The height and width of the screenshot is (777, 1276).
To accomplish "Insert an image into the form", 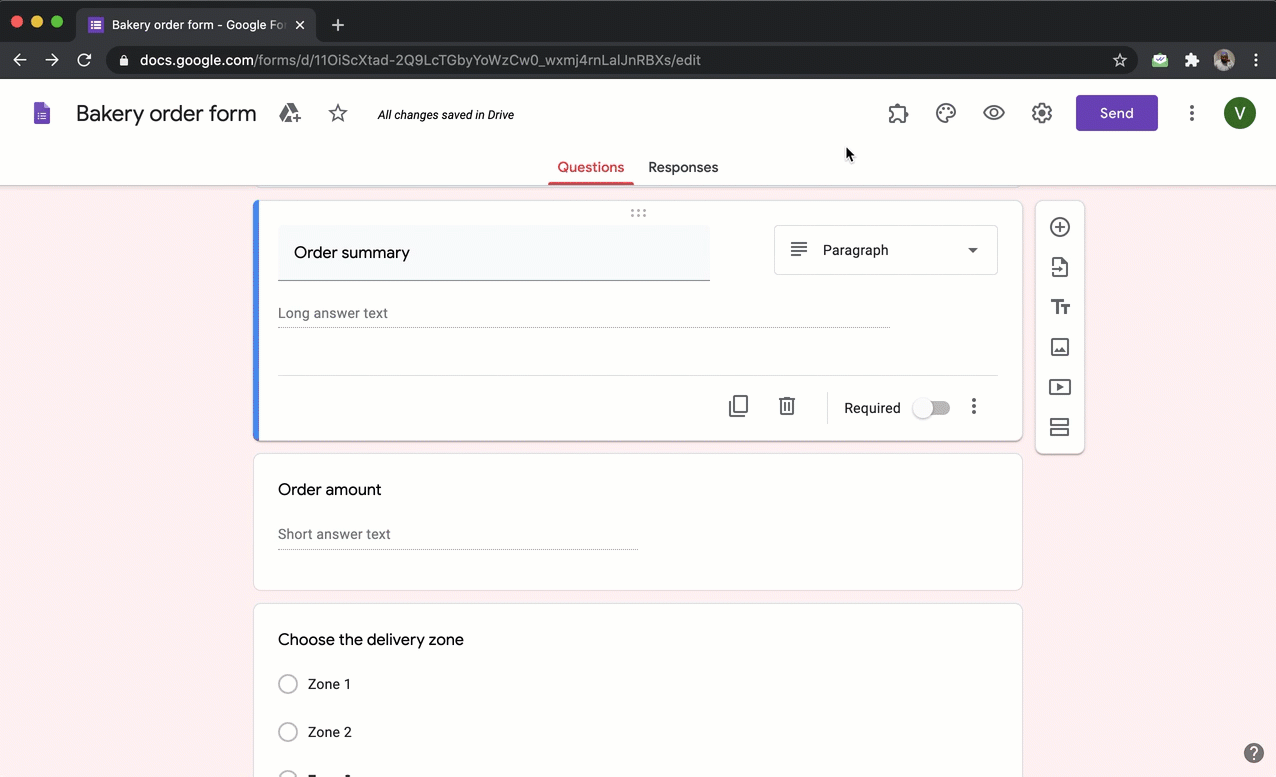I will pos(1059,347).
